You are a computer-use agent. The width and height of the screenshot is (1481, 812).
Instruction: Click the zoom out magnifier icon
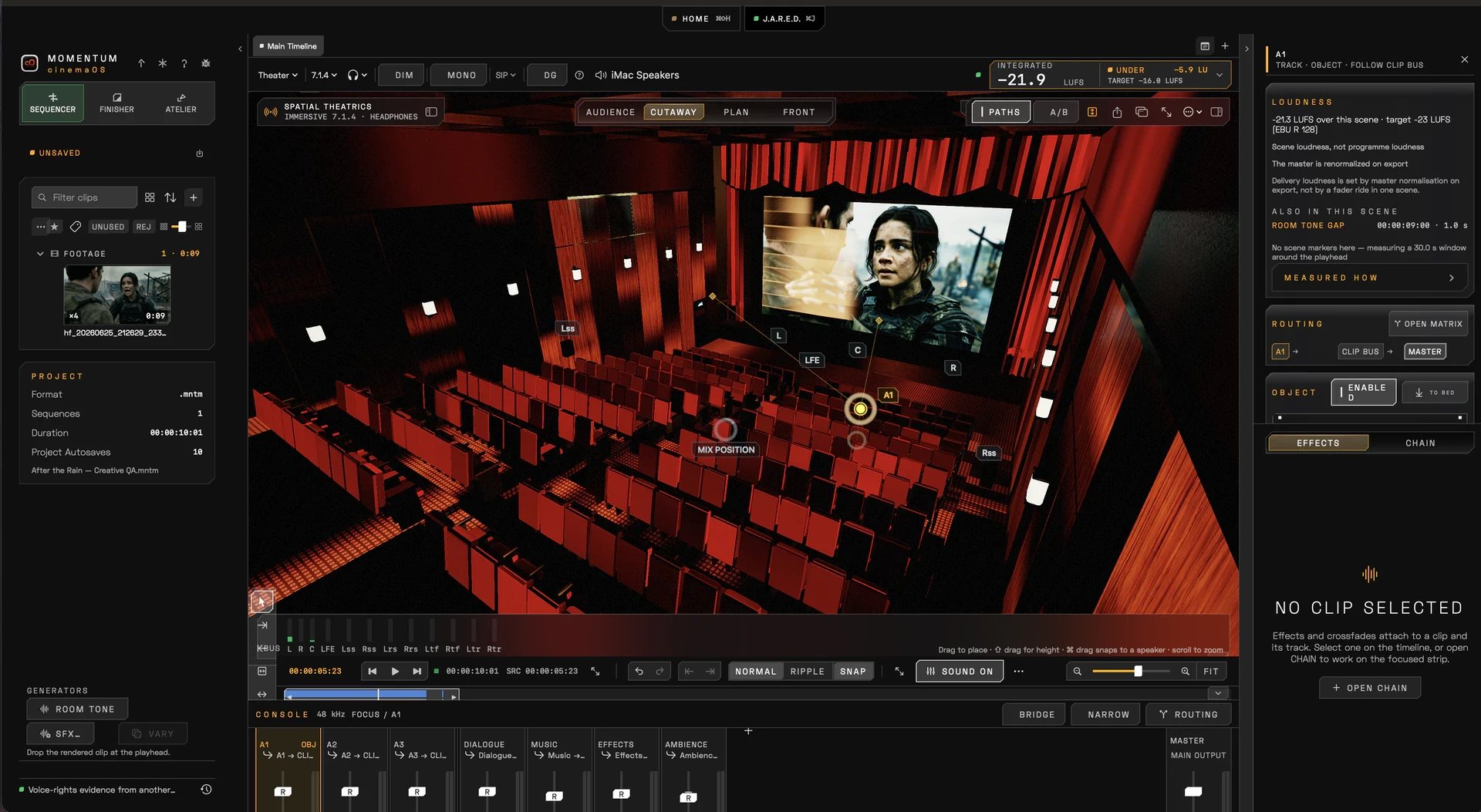[1078, 671]
